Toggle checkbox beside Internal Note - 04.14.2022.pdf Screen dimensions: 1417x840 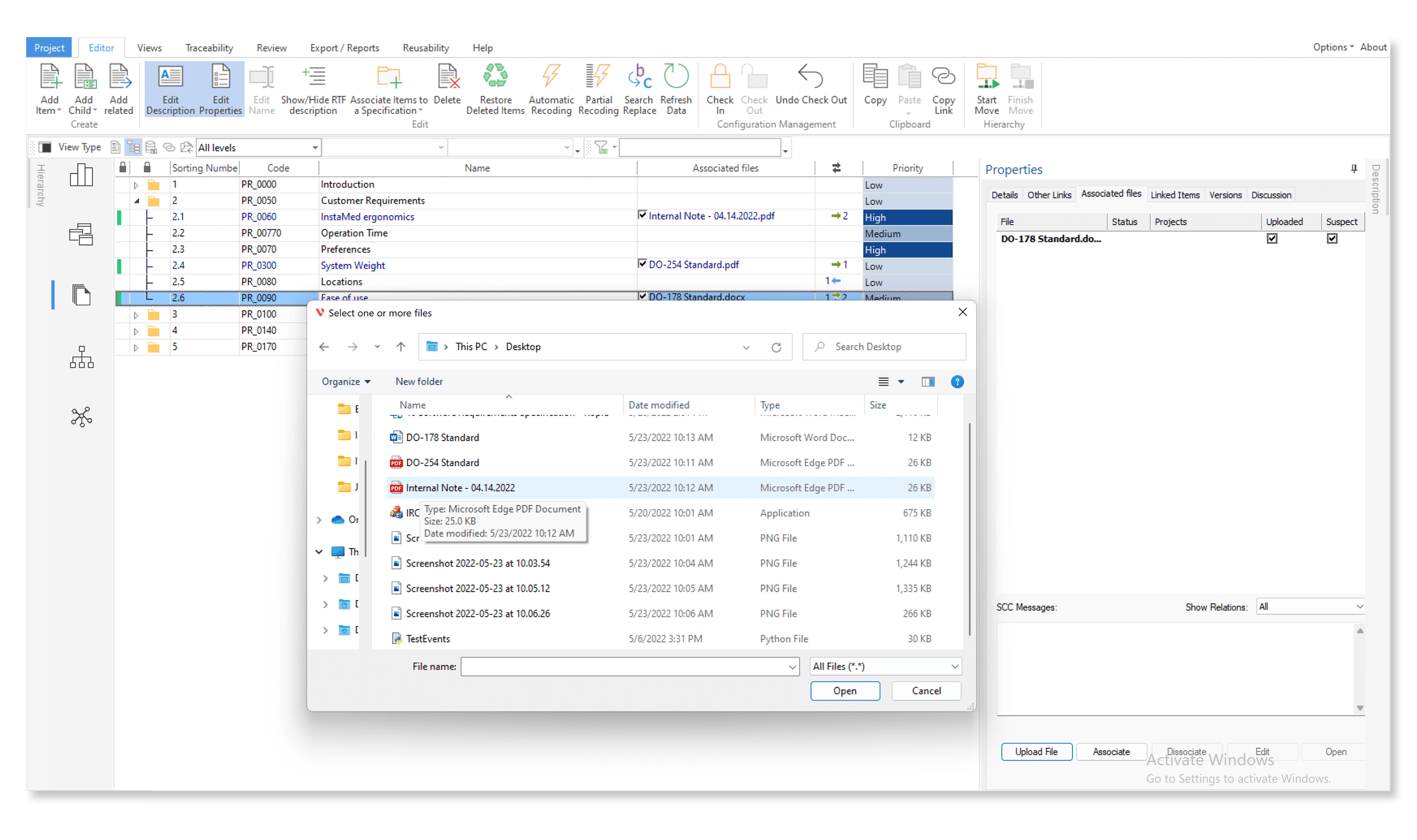click(642, 215)
